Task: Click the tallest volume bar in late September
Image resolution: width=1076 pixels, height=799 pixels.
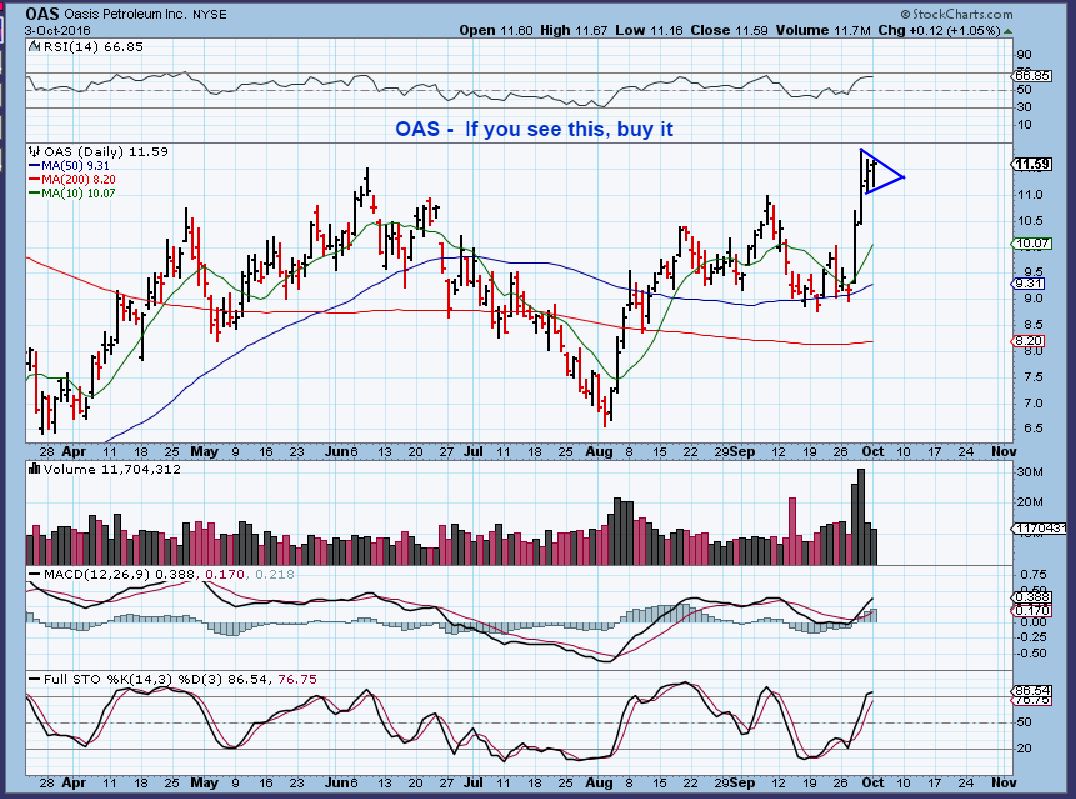Action: click(x=861, y=517)
